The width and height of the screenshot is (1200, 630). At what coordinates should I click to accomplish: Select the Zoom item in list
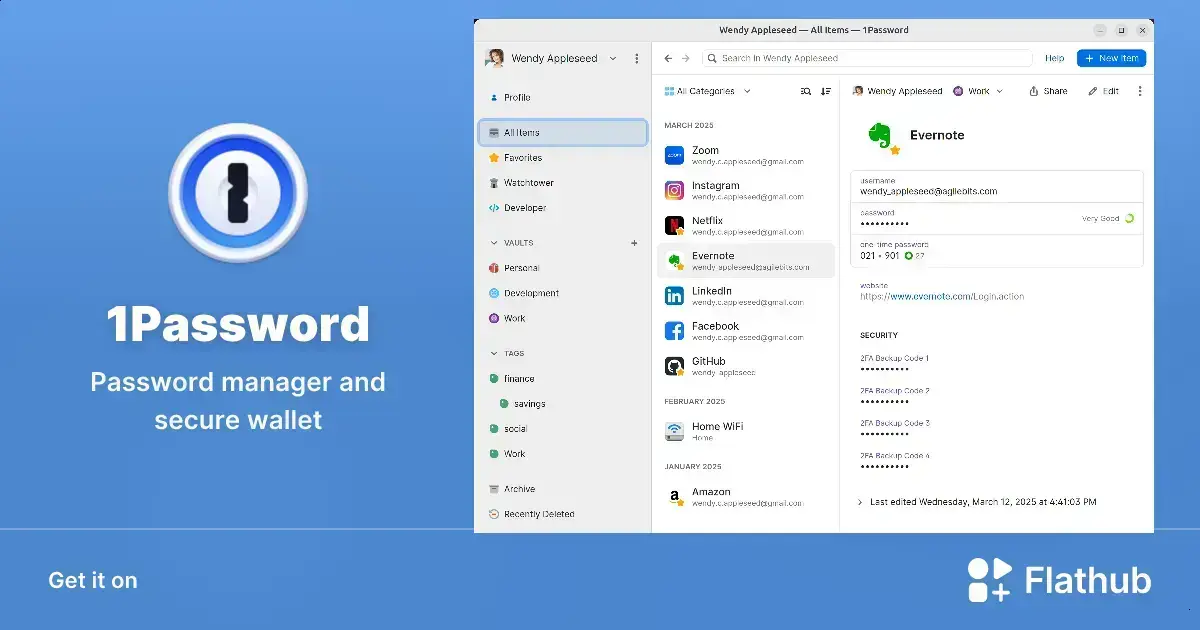746,156
